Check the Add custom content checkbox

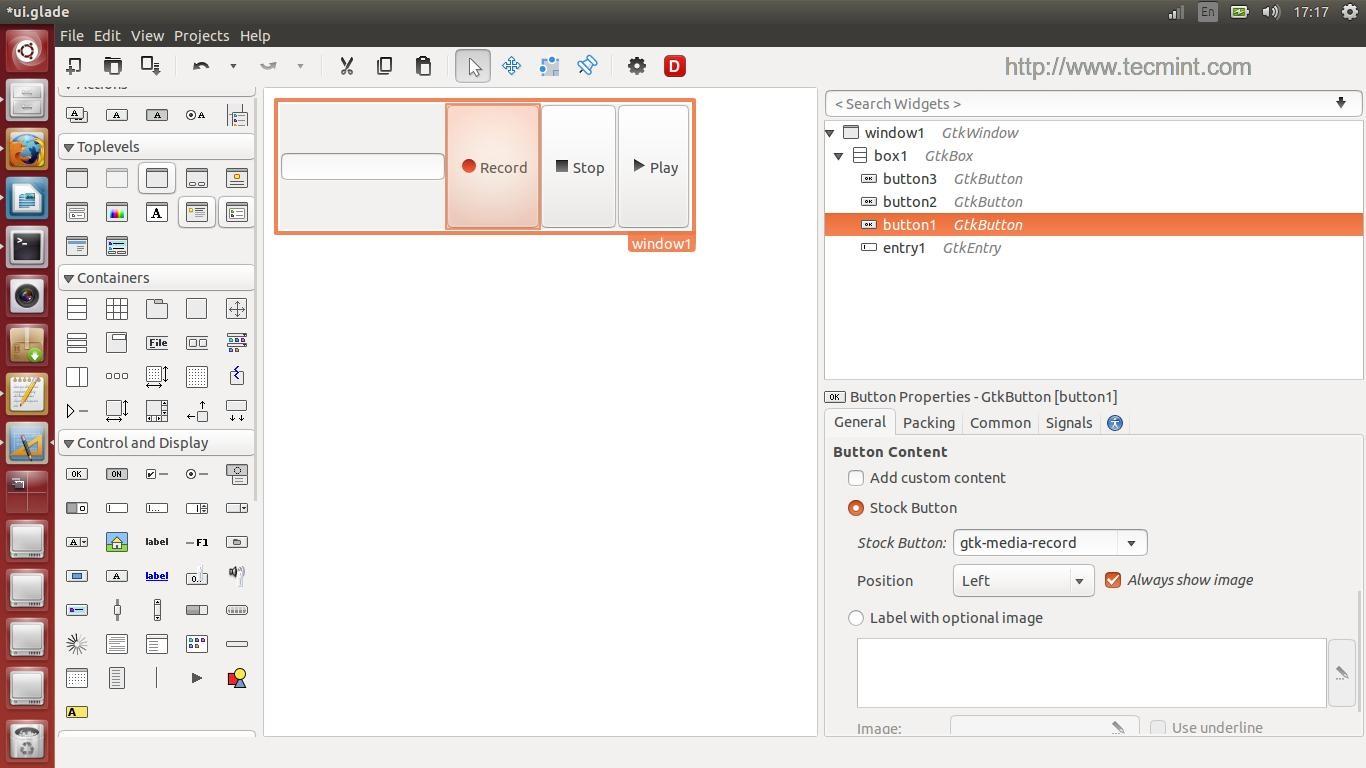point(856,478)
